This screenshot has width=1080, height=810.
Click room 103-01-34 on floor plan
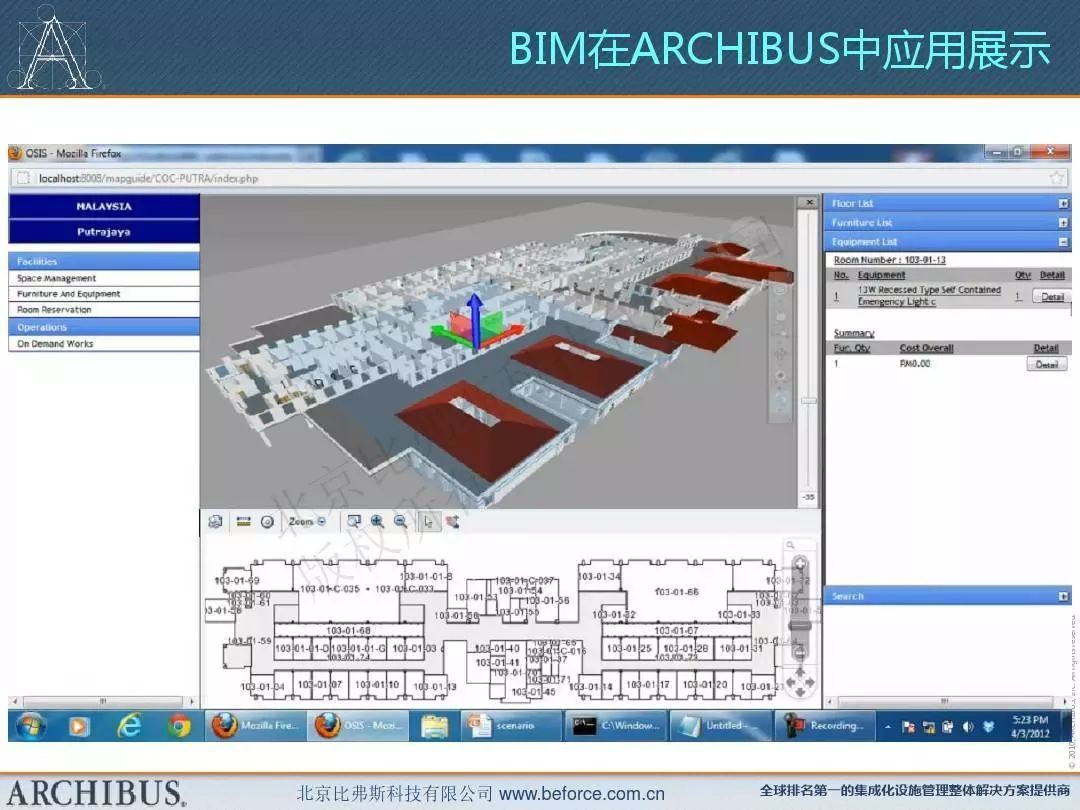(x=599, y=576)
